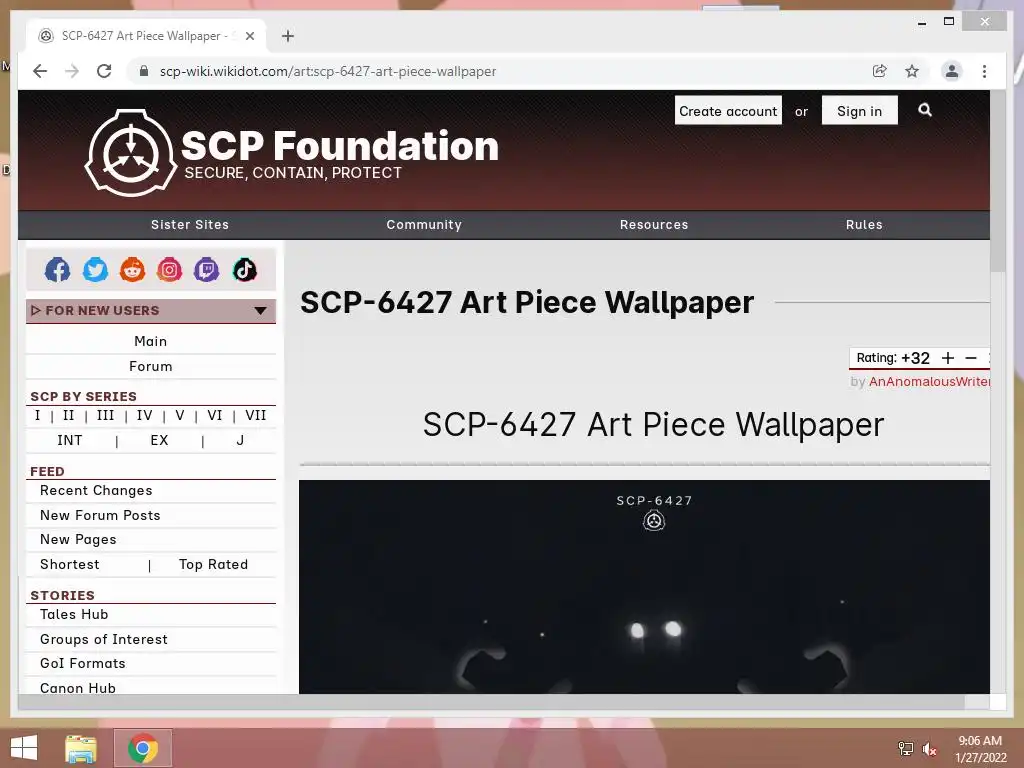Image resolution: width=1024 pixels, height=768 pixels.
Task: Open the Windows Start button
Action: pos(24,748)
